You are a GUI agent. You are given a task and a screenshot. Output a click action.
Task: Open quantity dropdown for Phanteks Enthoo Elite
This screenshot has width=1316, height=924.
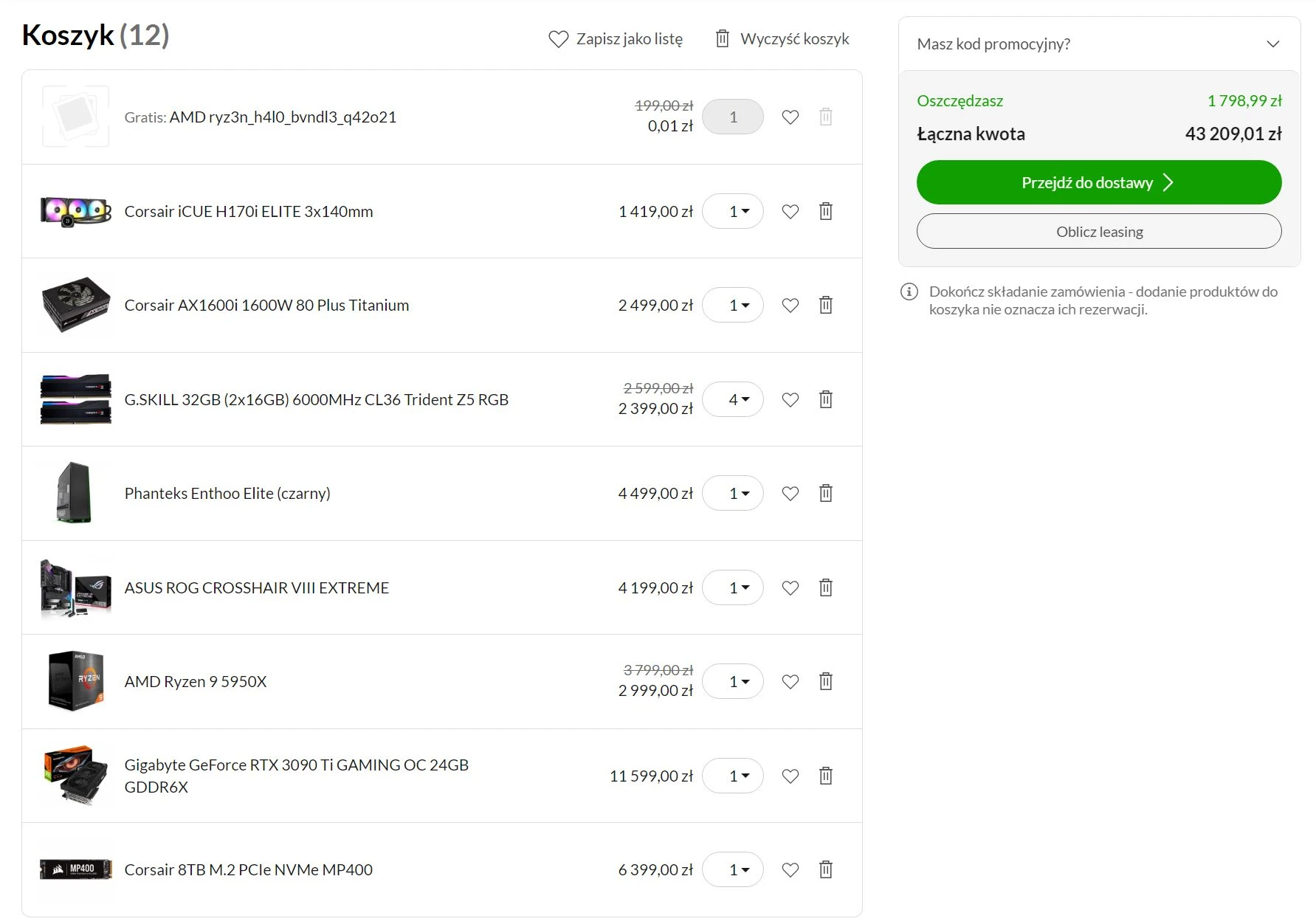[x=733, y=493]
